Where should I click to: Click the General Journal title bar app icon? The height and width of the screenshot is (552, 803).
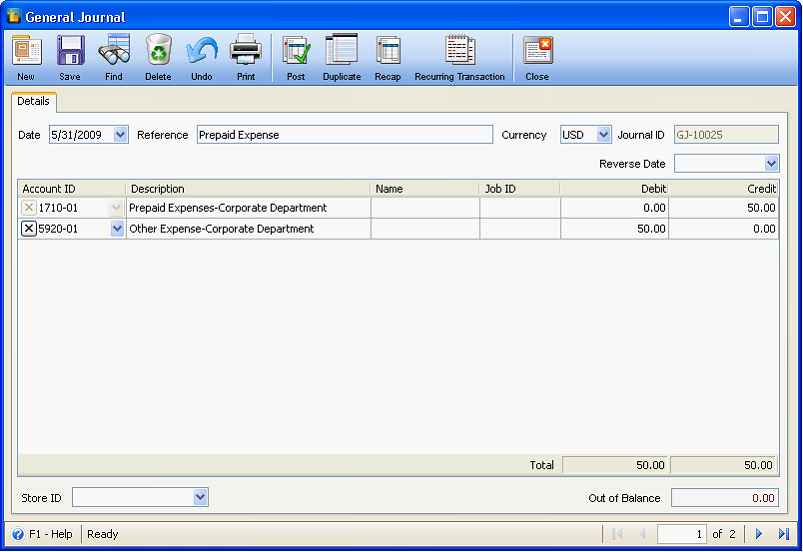(x=14, y=16)
